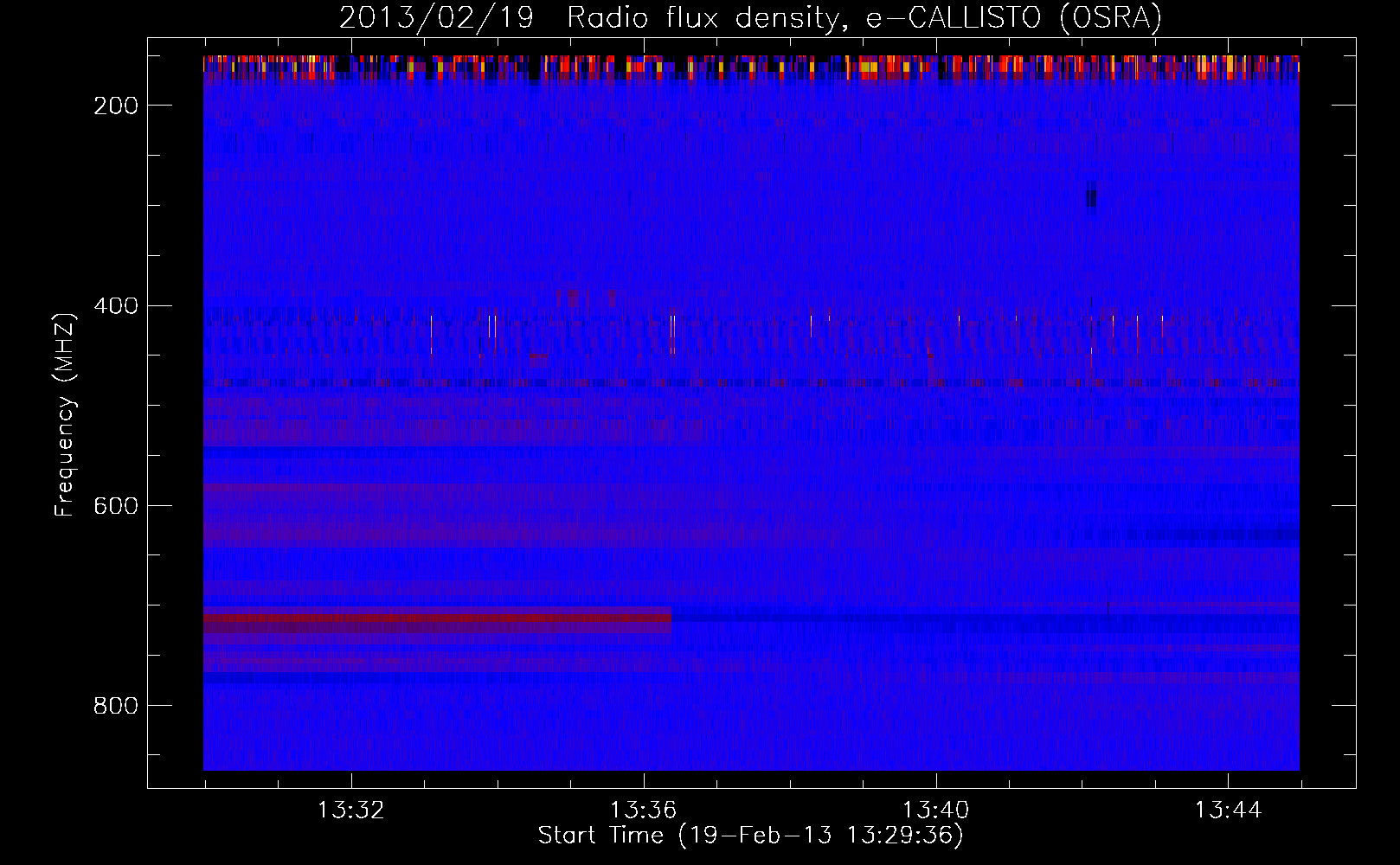The image size is (1400, 865).
Task: Click the '13:40' time axis label
Action: pyautogui.click(x=935, y=811)
